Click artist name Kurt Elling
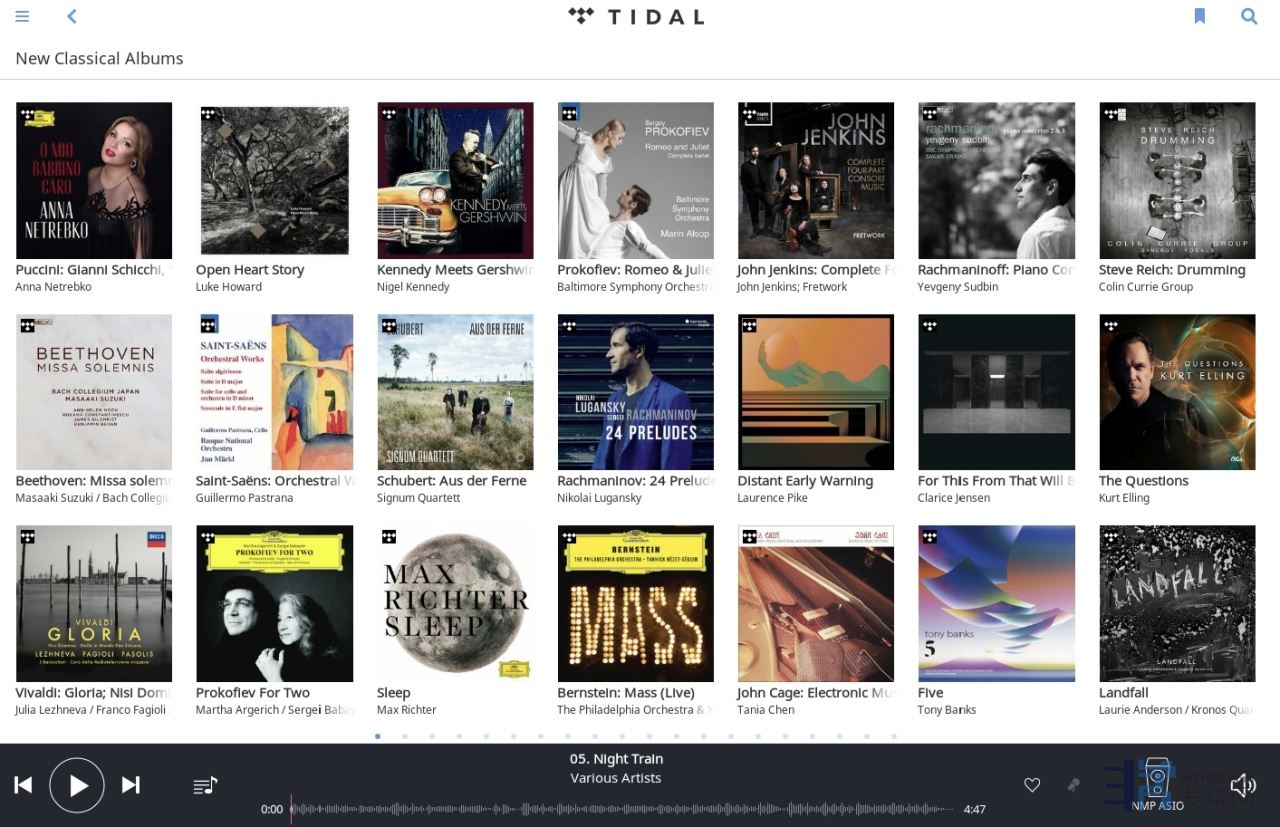The image size is (1280, 827). pyautogui.click(x=1124, y=498)
